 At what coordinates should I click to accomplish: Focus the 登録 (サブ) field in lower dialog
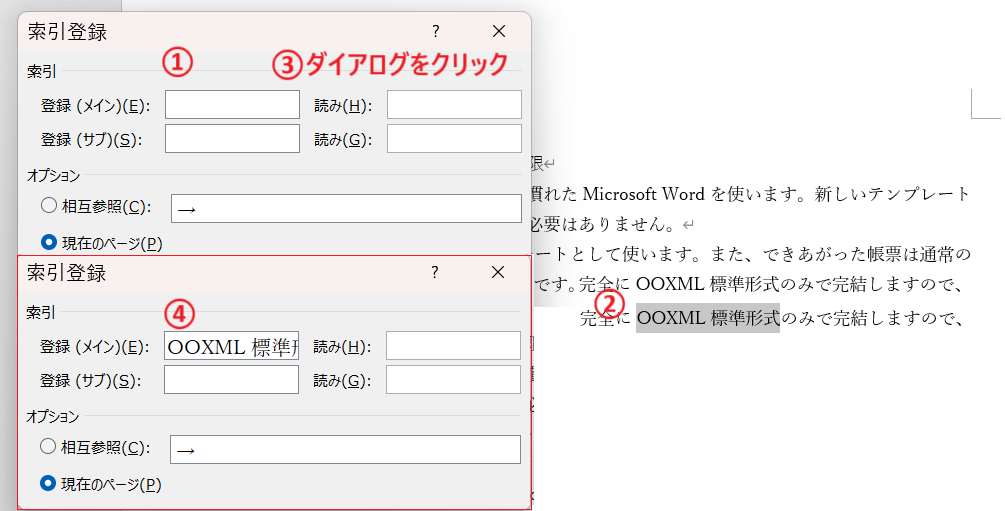tap(231, 380)
